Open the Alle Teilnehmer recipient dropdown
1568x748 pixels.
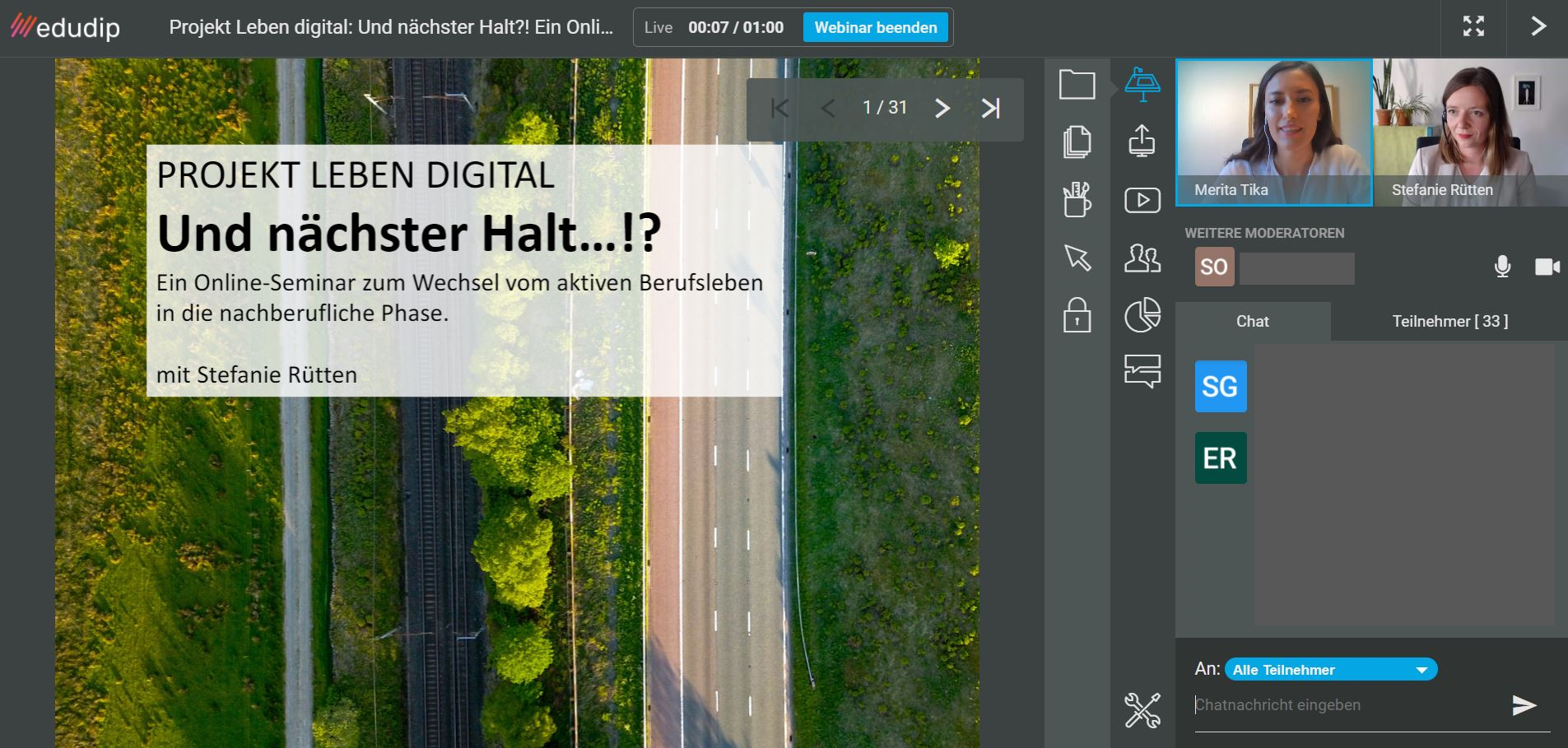pyautogui.click(x=1331, y=670)
